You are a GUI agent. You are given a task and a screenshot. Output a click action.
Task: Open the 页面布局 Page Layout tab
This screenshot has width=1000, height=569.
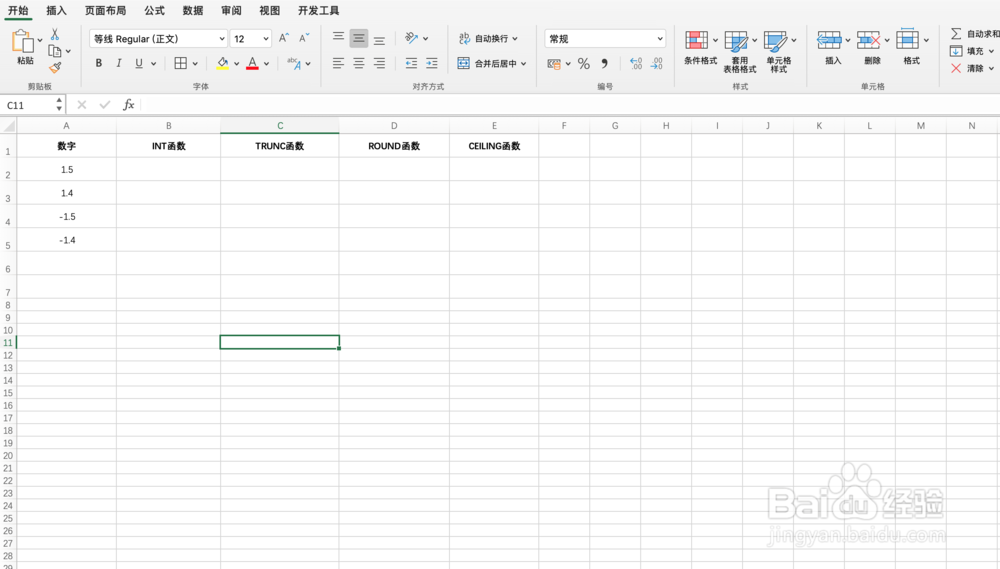point(105,10)
